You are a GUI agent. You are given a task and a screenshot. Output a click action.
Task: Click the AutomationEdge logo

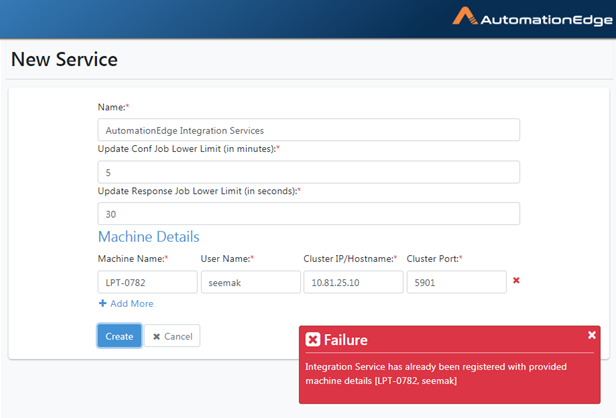pos(532,16)
